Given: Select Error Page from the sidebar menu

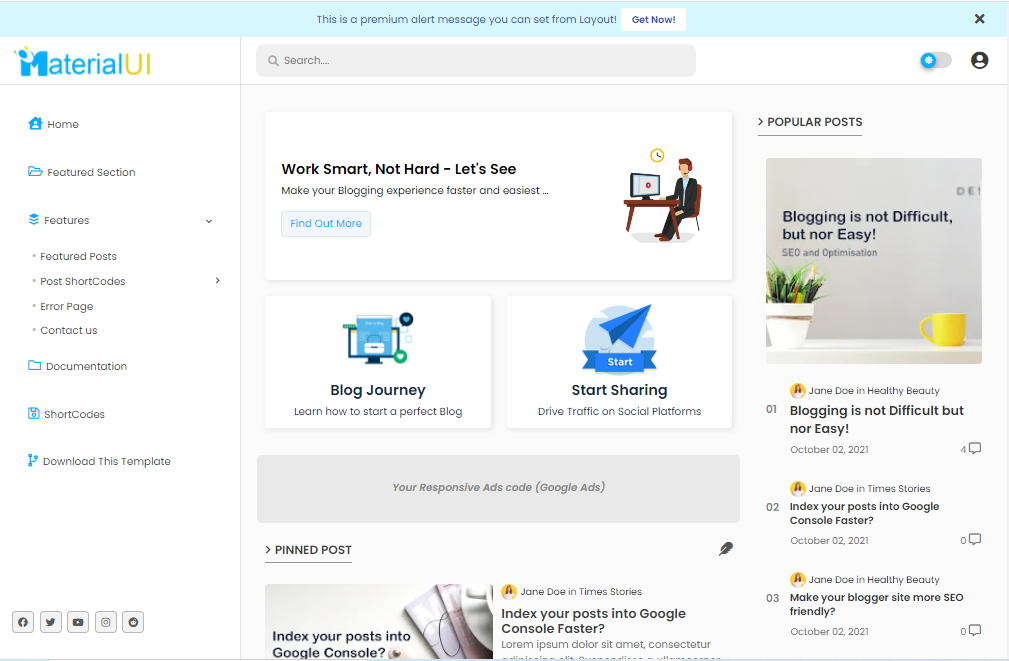Looking at the screenshot, I should tap(67, 306).
